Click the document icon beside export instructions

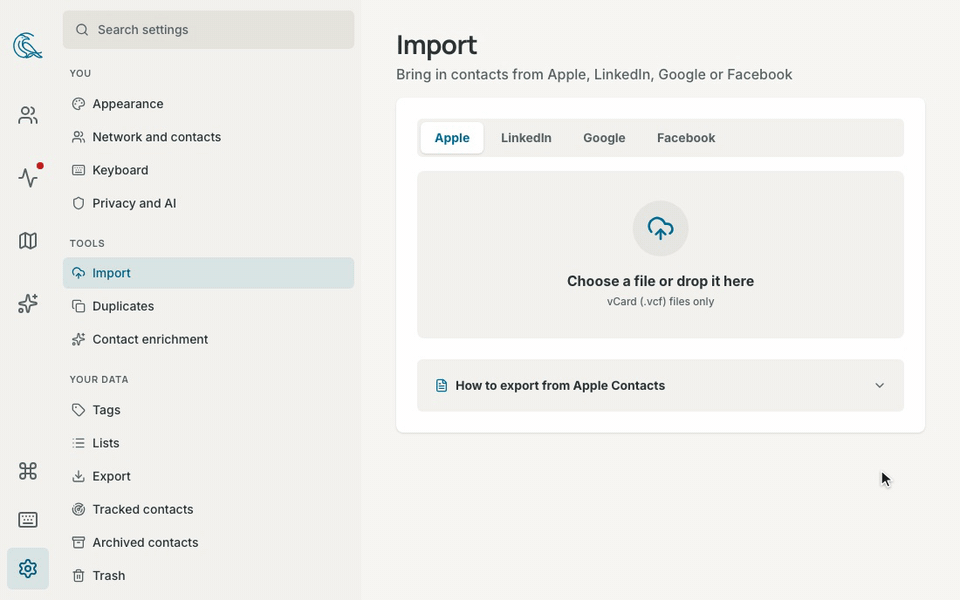click(441, 385)
